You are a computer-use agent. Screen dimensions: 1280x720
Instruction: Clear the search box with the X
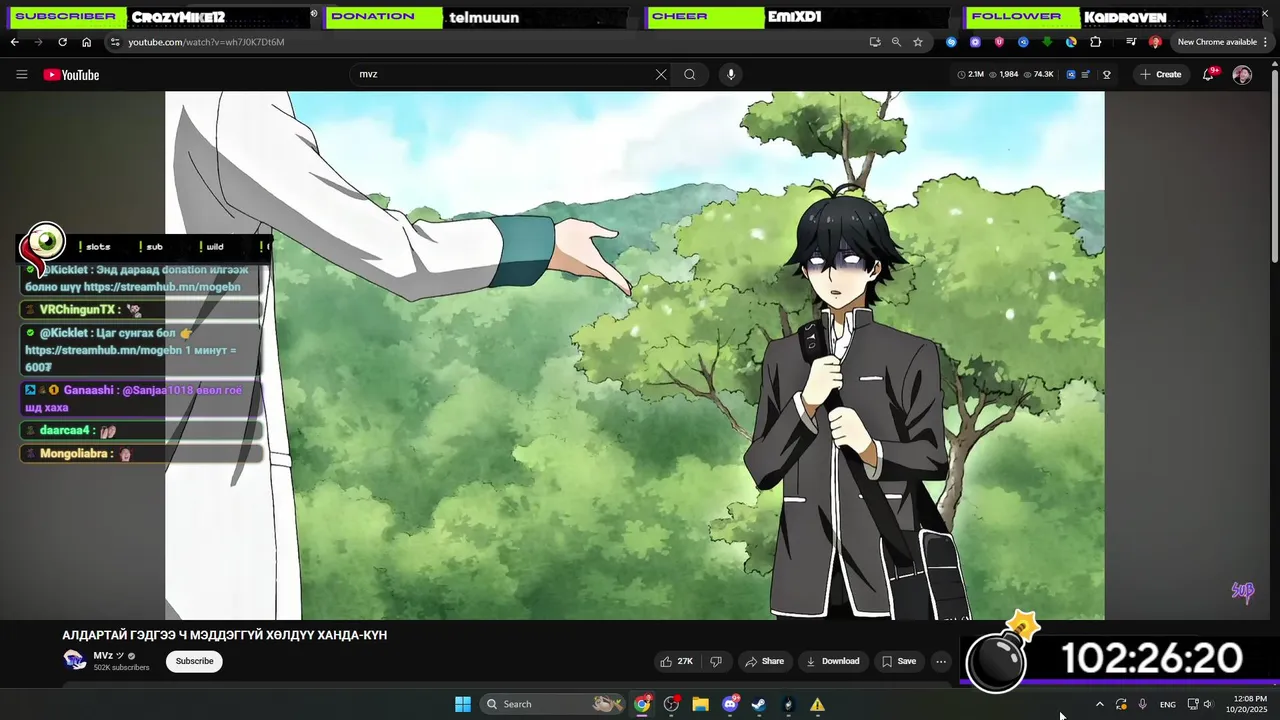coord(661,75)
